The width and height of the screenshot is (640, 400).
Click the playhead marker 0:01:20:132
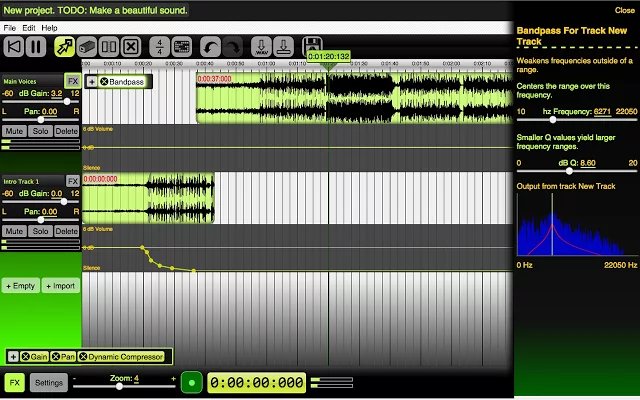pyautogui.click(x=329, y=56)
